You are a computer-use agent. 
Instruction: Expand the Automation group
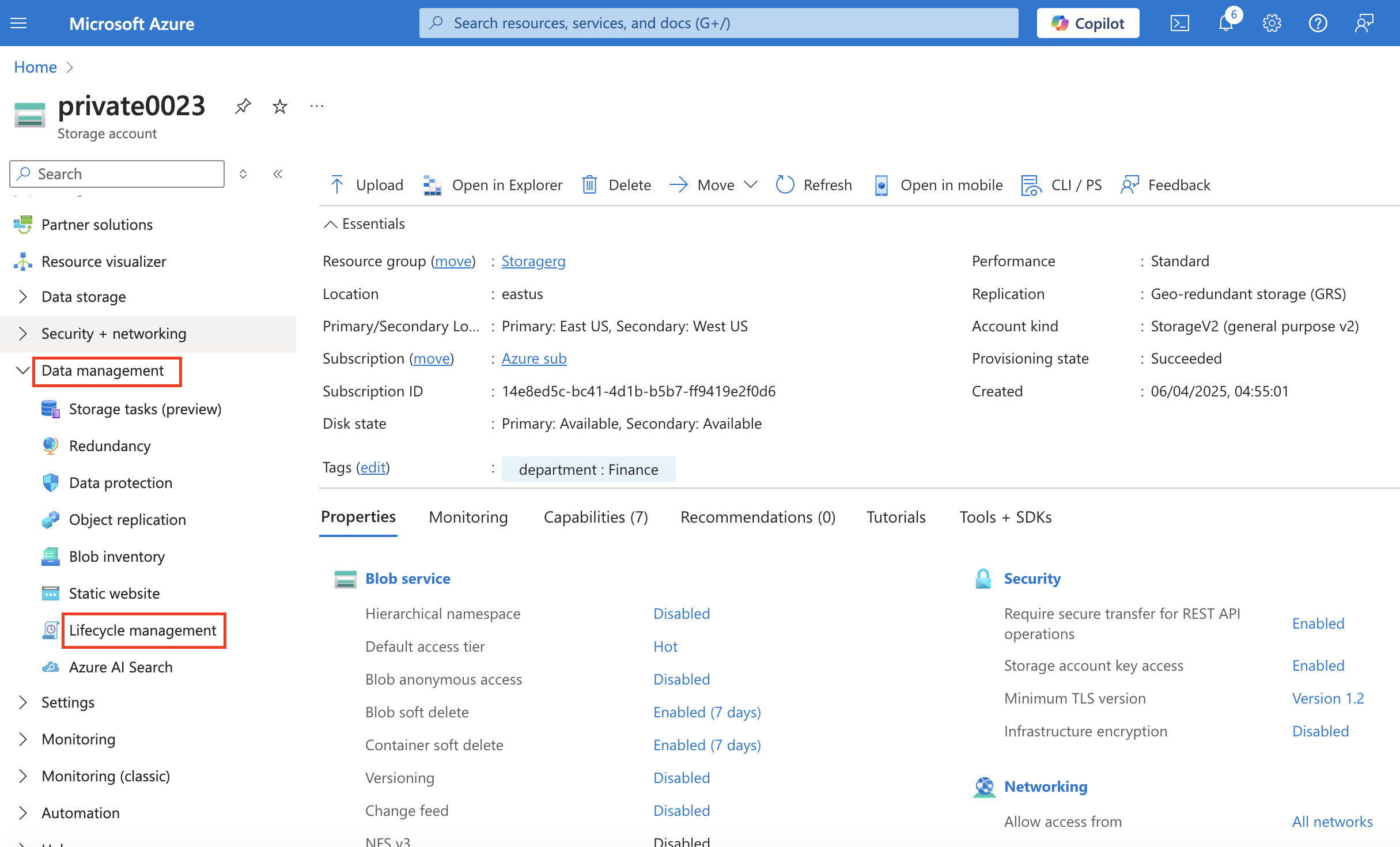[x=80, y=813]
